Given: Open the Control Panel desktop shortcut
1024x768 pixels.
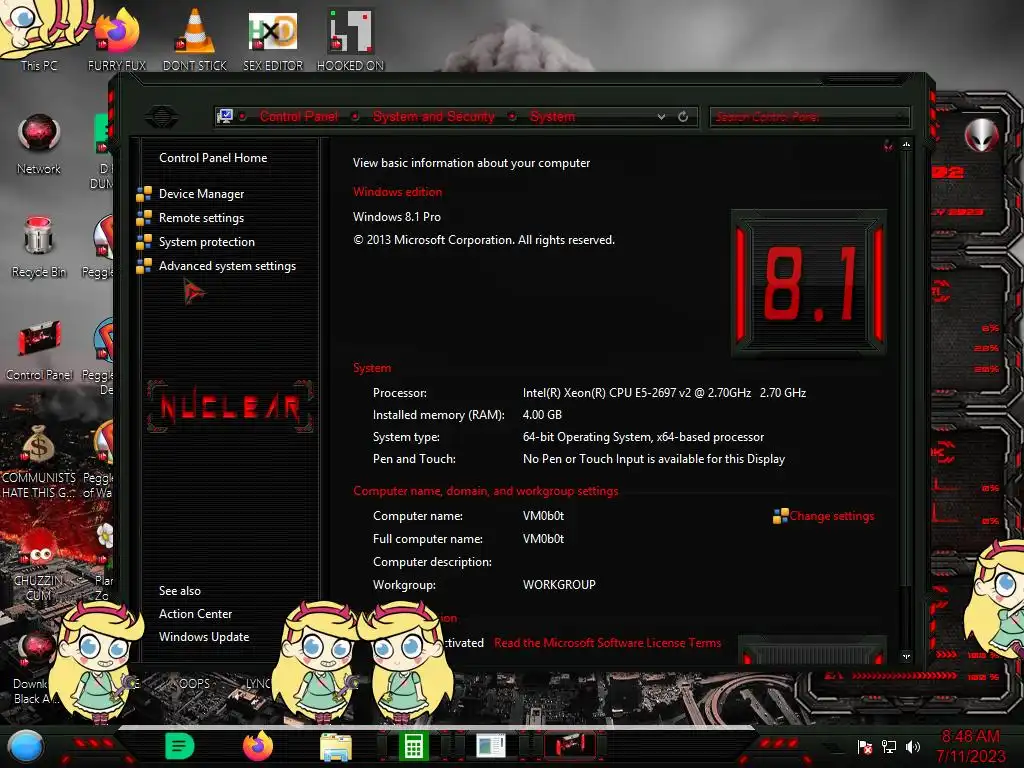Looking at the screenshot, I should (x=39, y=350).
